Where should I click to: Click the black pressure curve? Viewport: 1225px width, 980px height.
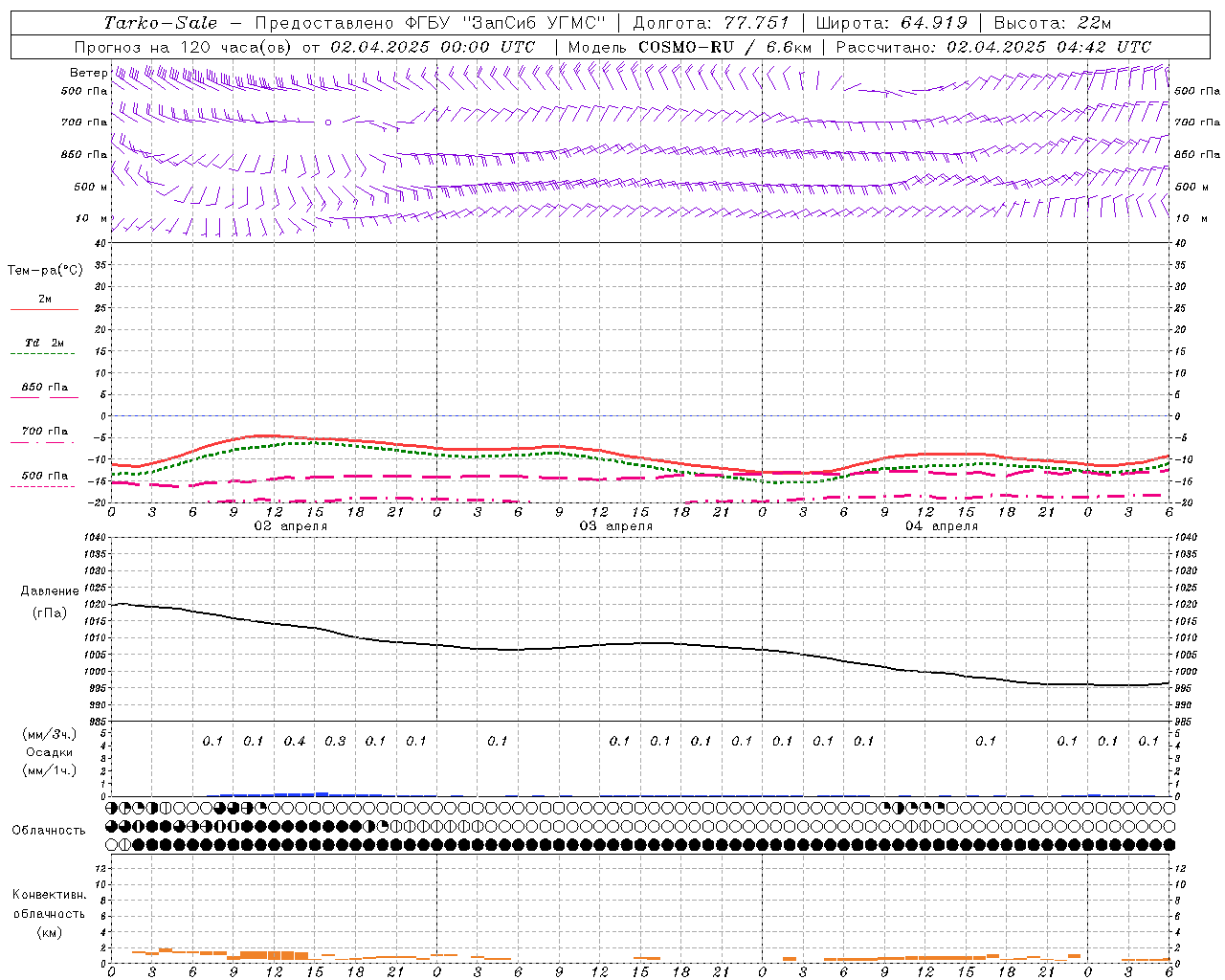(x=641, y=644)
